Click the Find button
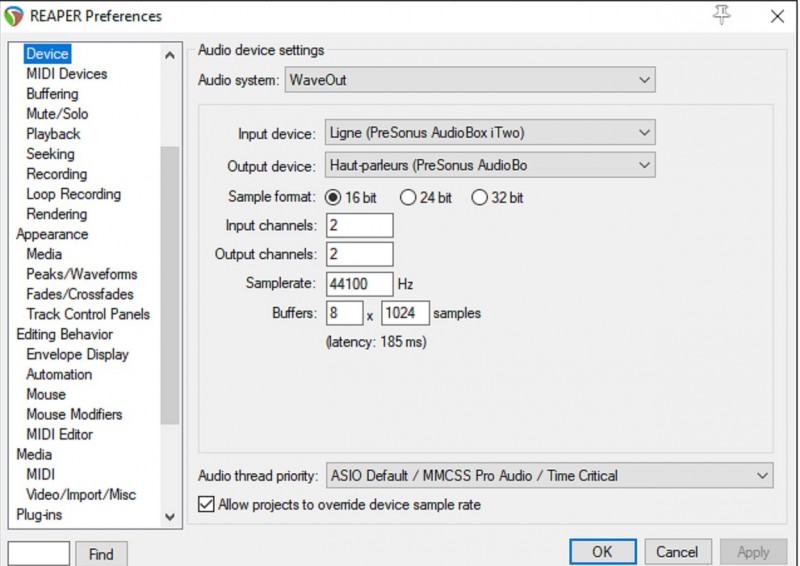Image resolution: width=800 pixels, height=566 pixels. click(101, 554)
